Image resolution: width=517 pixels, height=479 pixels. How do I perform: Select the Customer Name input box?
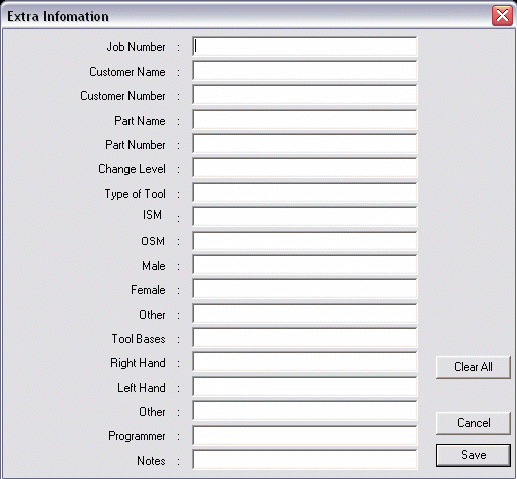coord(305,71)
